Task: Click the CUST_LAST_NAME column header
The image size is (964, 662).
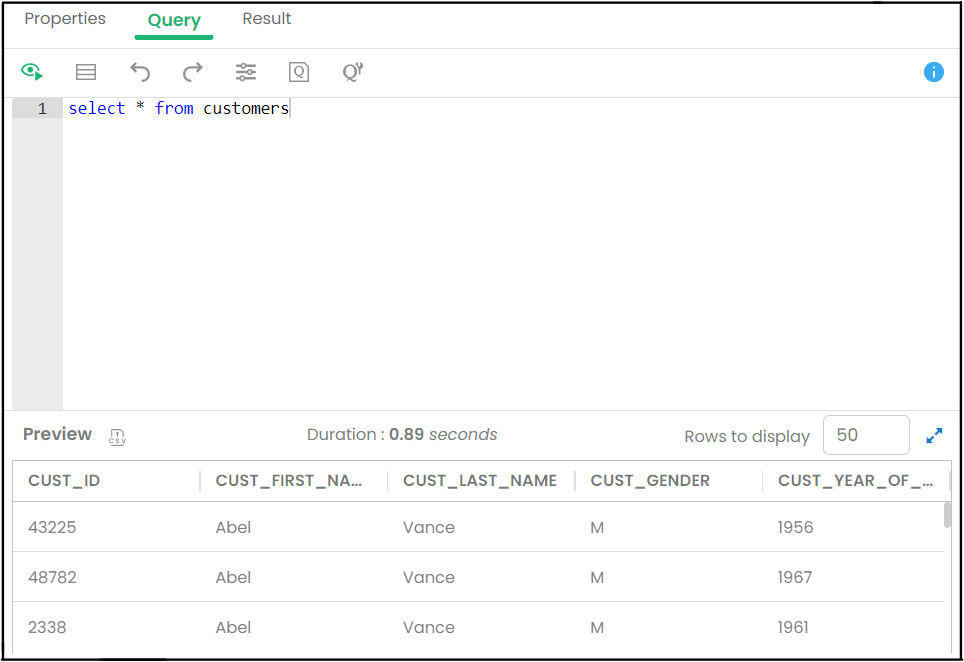Action: tap(480, 481)
